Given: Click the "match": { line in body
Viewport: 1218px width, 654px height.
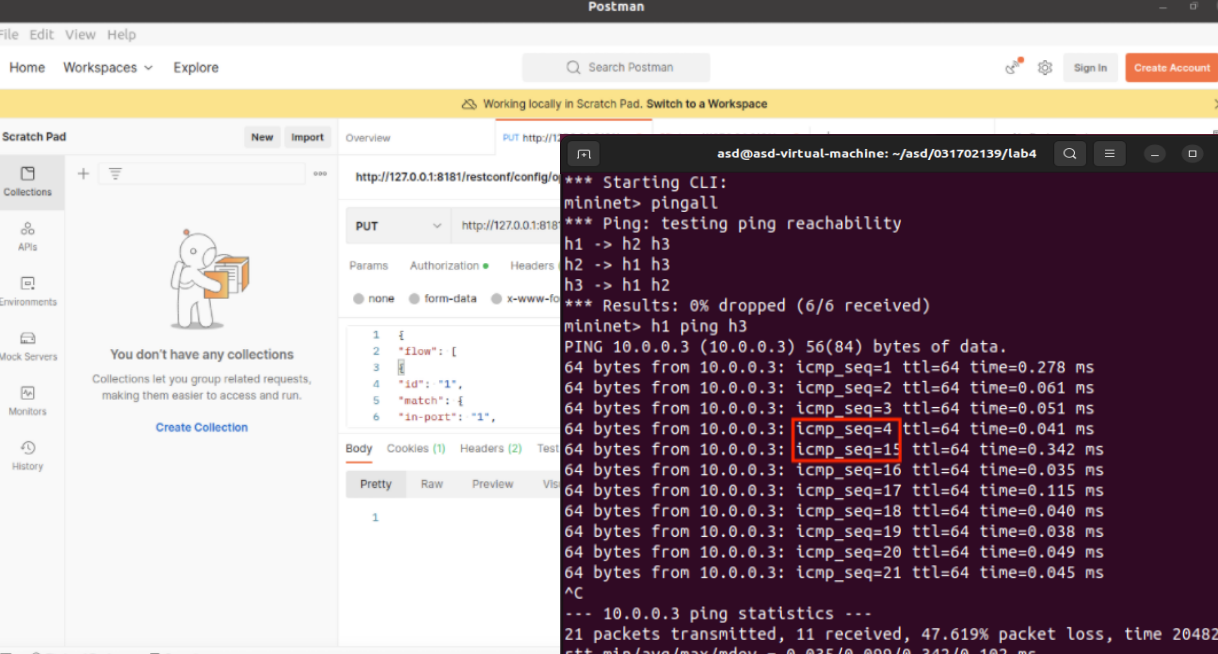Looking at the screenshot, I should 430,400.
